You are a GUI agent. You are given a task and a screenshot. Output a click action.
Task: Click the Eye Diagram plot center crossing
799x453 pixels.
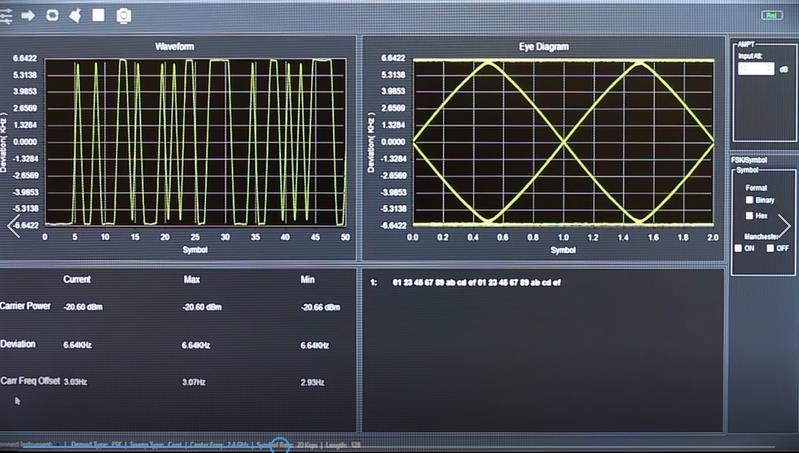coord(563,142)
